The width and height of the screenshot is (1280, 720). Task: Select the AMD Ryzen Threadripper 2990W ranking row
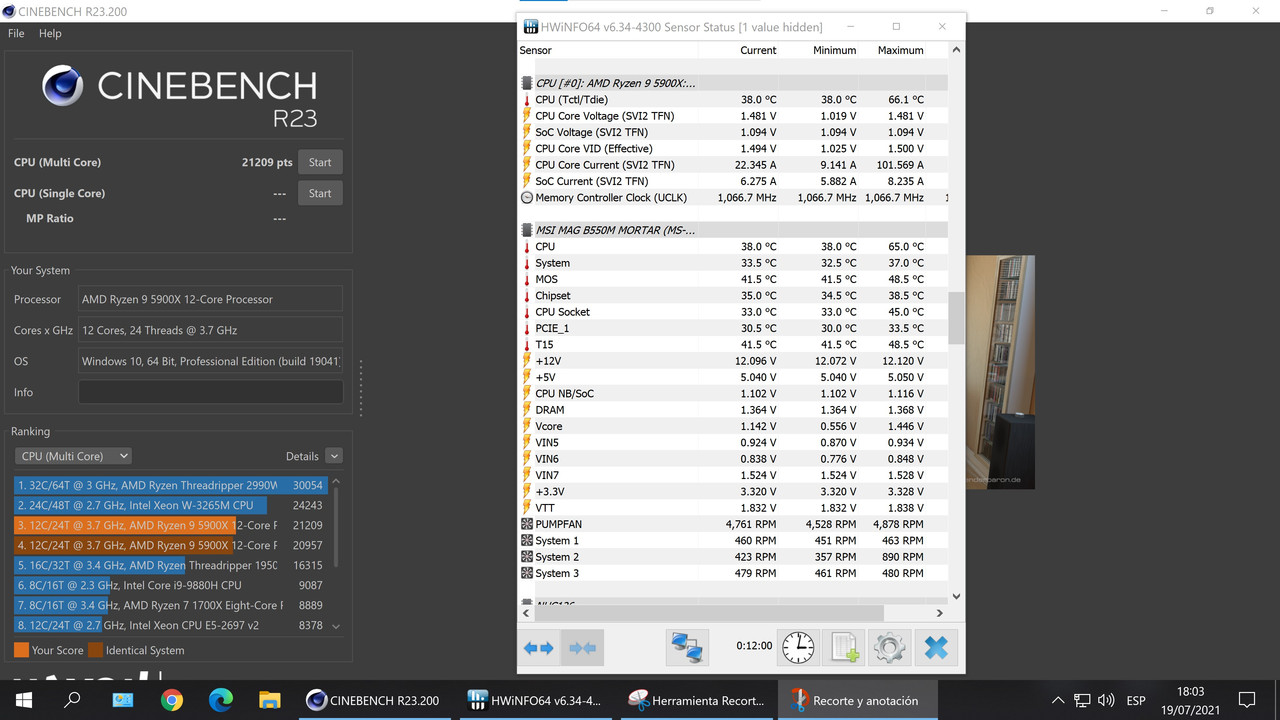click(x=170, y=485)
